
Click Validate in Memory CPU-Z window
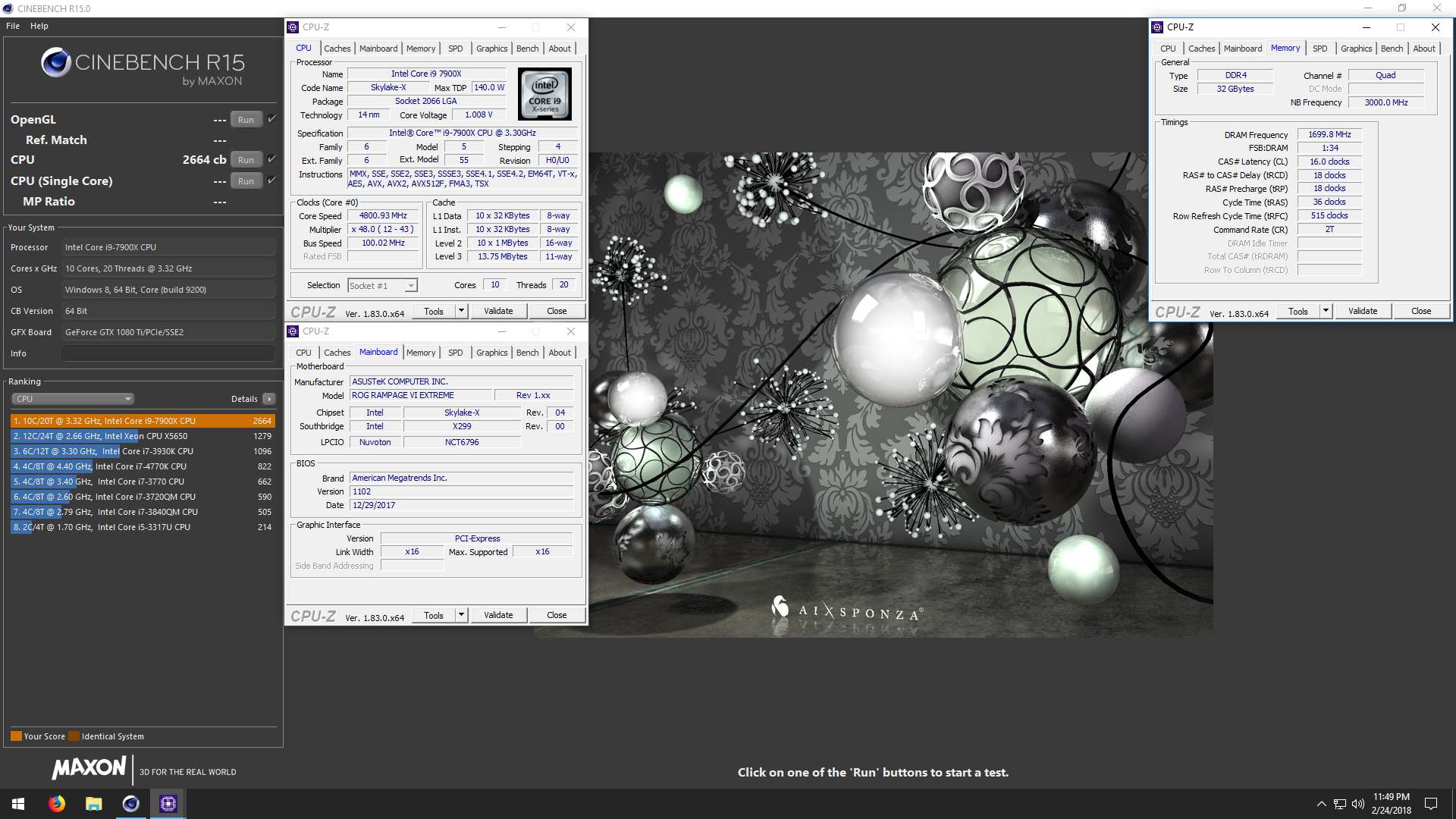click(x=1363, y=311)
